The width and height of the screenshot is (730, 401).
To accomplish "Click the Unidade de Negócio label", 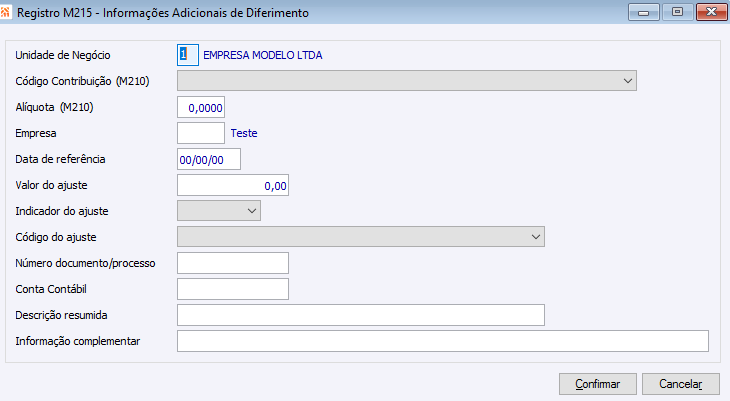I will [63, 55].
